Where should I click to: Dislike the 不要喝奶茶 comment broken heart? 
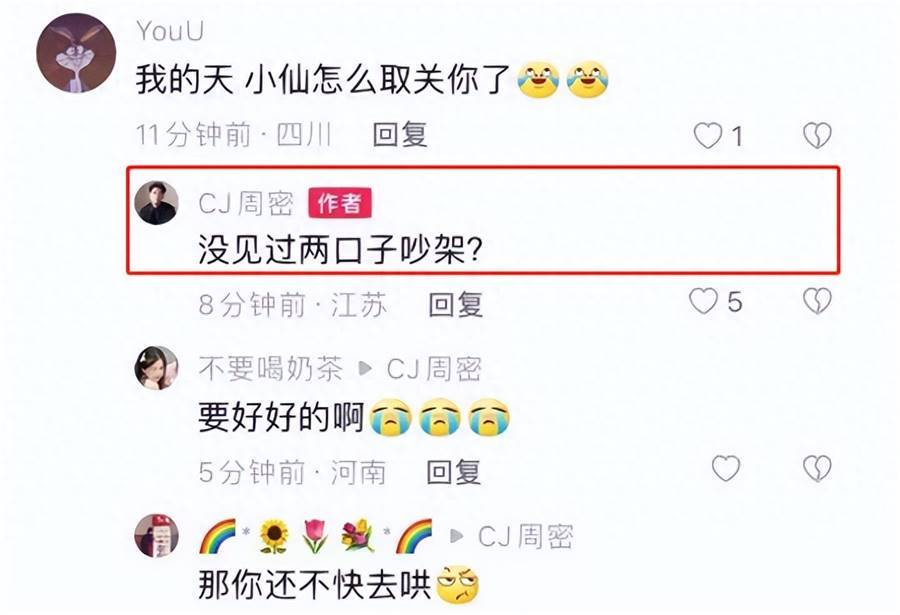(817, 469)
